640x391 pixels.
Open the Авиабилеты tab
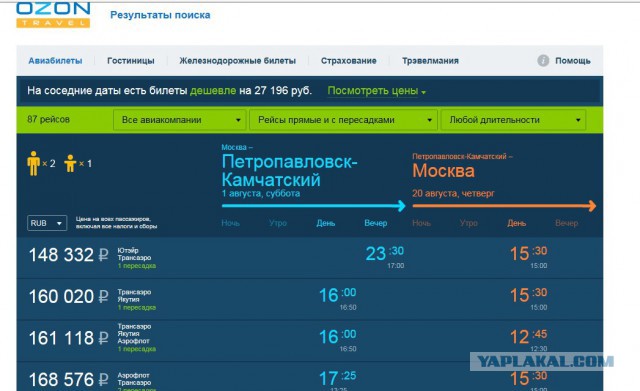click(x=55, y=61)
